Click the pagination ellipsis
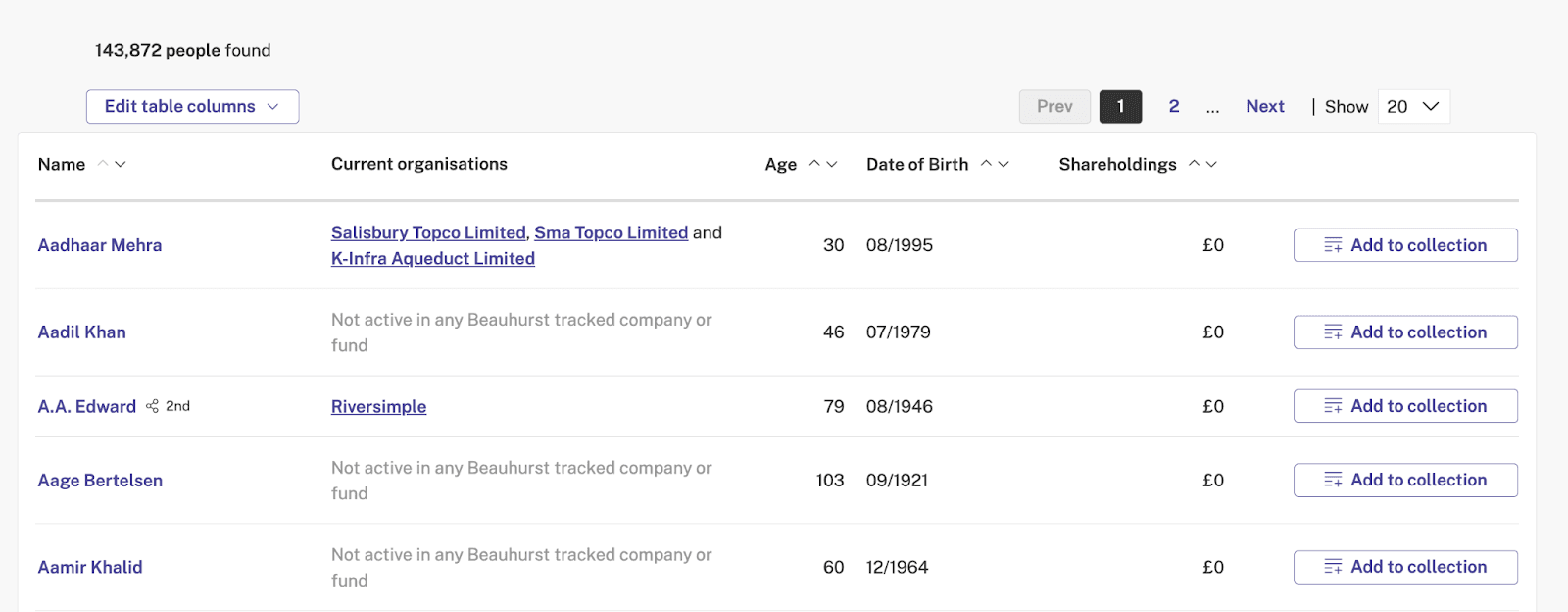The image size is (1568, 612). coord(1213,108)
